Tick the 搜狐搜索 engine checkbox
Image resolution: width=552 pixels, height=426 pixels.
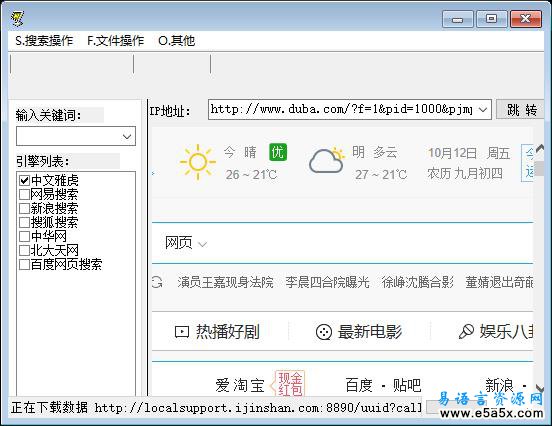coord(24,223)
